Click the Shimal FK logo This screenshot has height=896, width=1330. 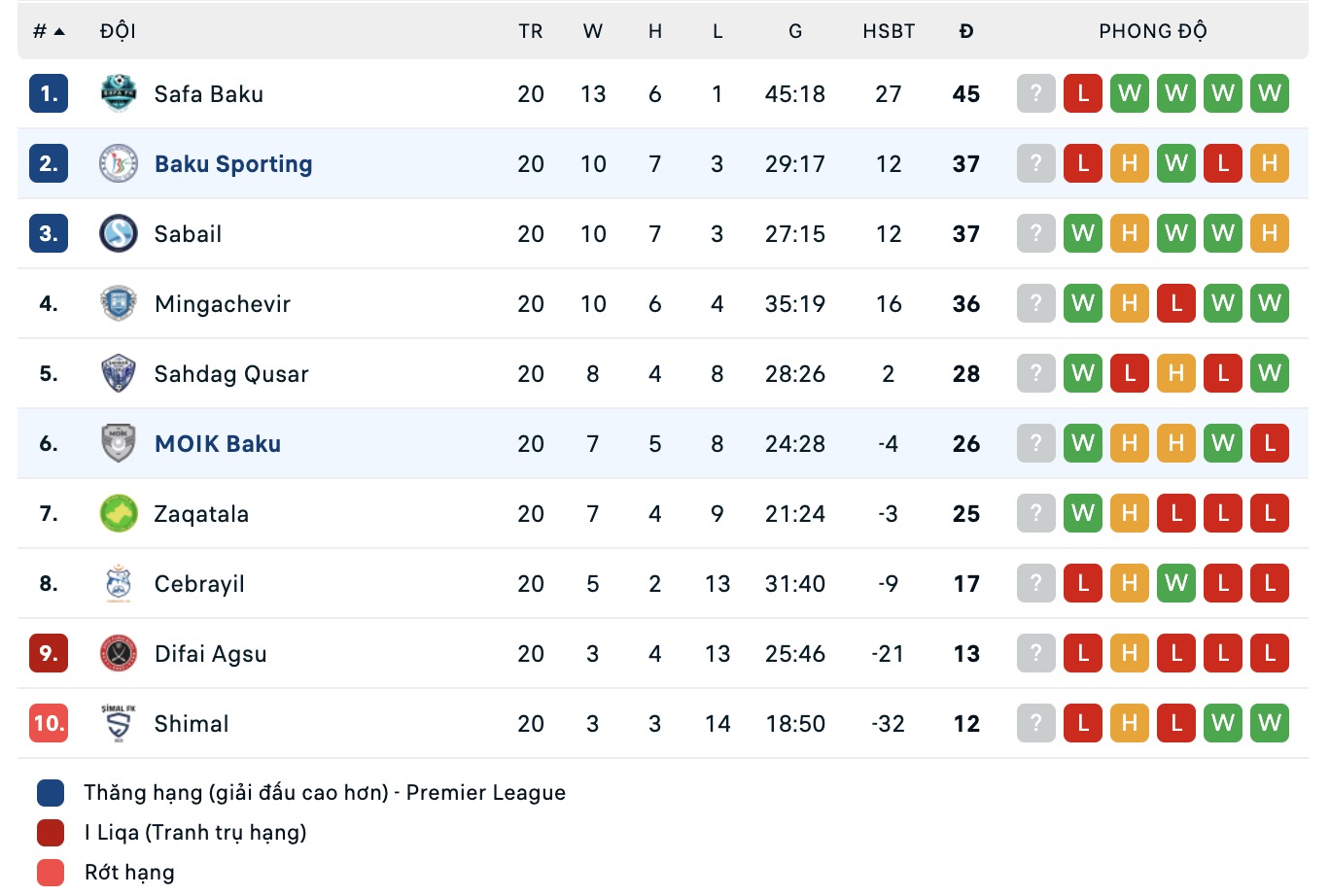click(x=119, y=724)
